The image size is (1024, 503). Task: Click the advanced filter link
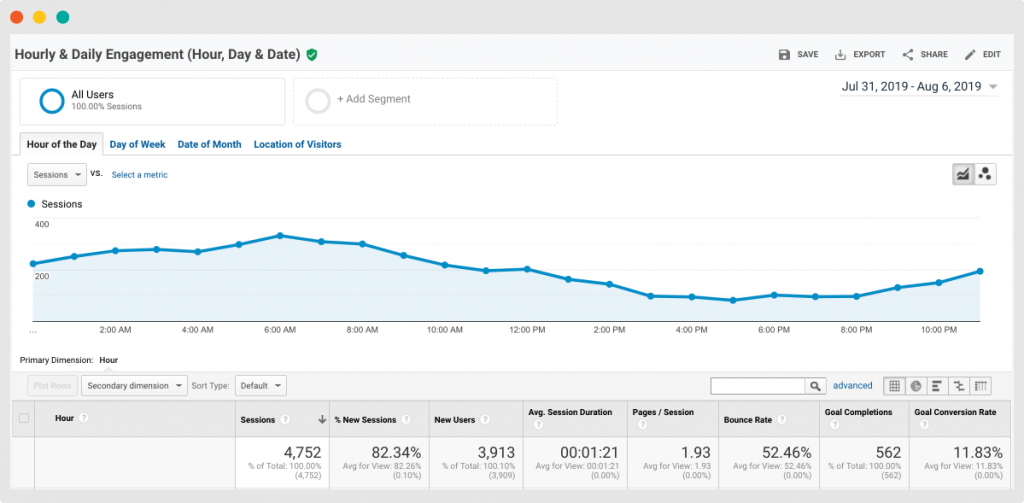pyautogui.click(x=852, y=386)
